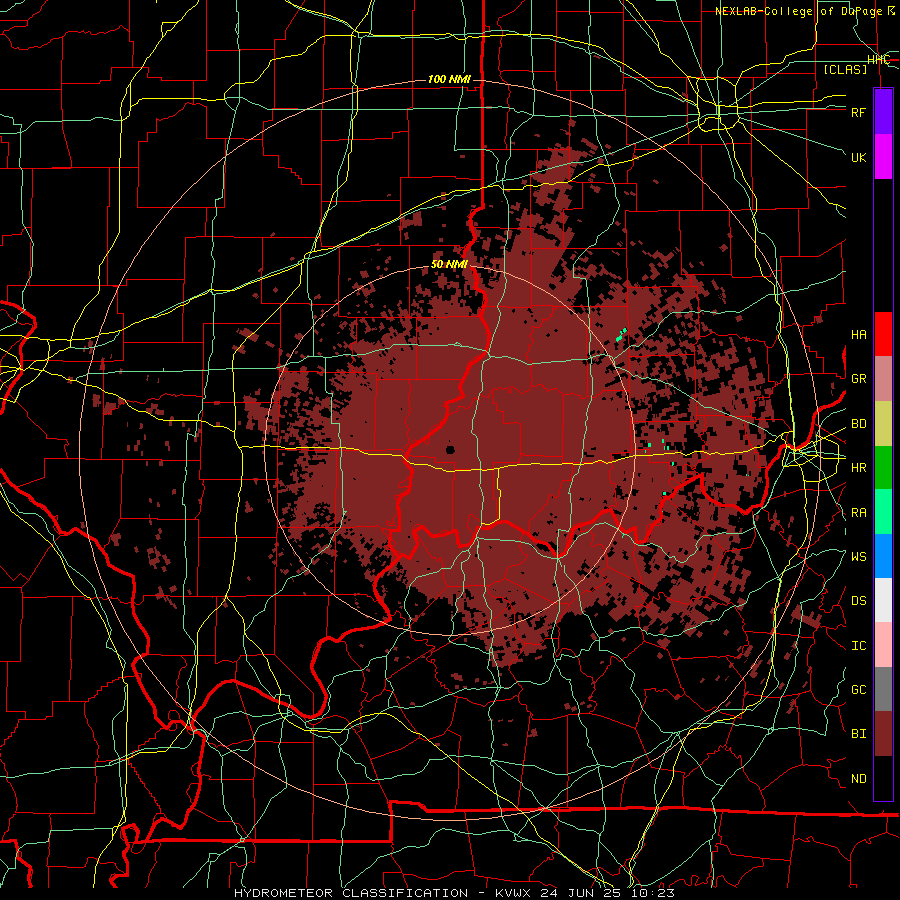Click the "DS" legend label
The width and height of the screenshot is (900, 900).
tap(859, 601)
